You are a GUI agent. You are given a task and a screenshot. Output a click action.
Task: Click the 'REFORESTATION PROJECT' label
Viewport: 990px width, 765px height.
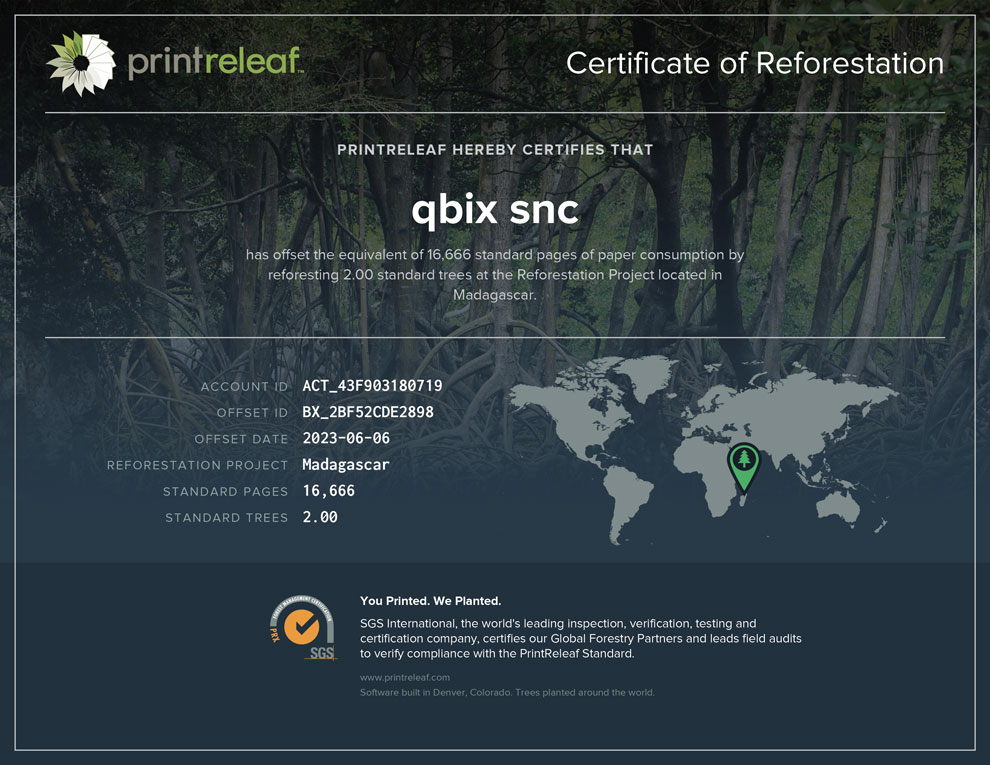(x=198, y=465)
